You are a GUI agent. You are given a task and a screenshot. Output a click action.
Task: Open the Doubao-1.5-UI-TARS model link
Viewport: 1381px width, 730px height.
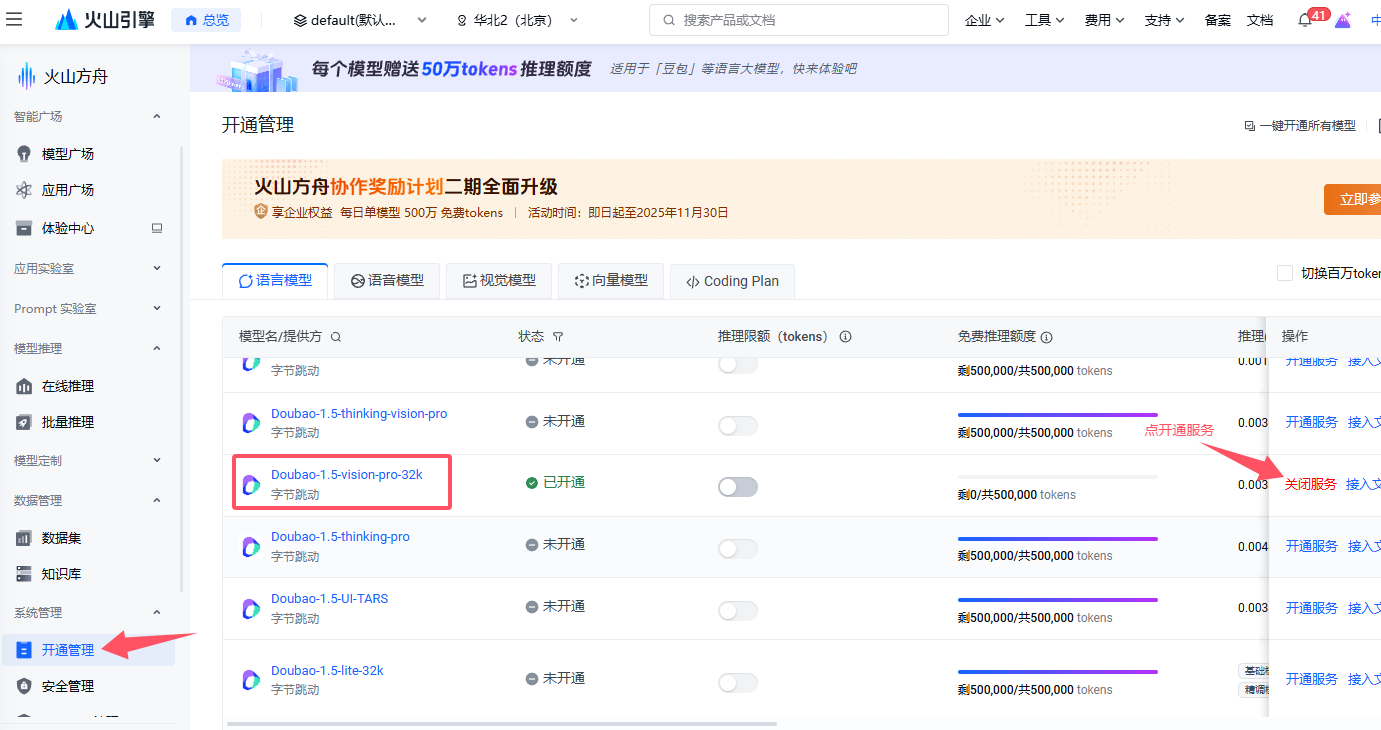click(329, 599)
